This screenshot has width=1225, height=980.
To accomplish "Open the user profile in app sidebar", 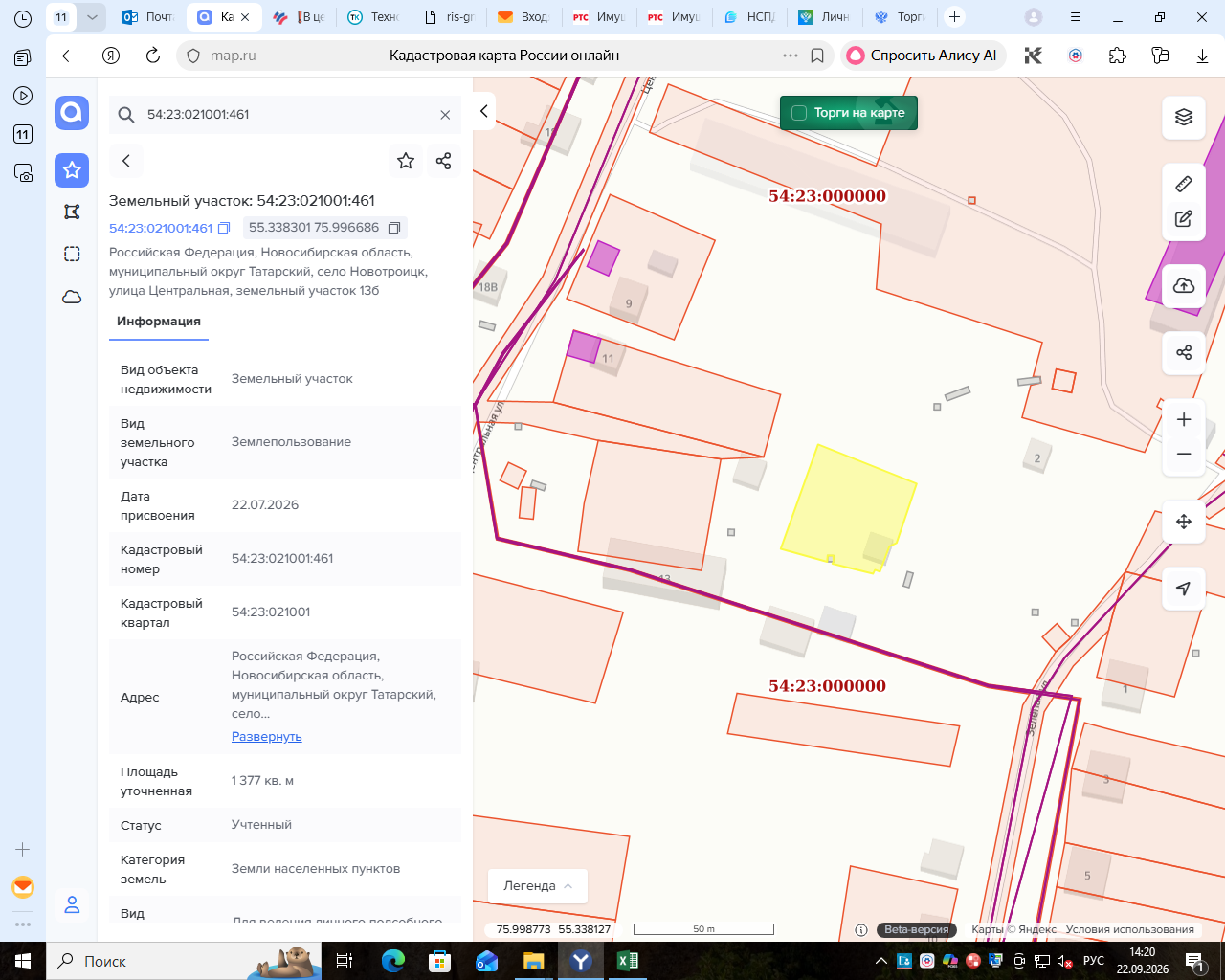I will [72, 904].
